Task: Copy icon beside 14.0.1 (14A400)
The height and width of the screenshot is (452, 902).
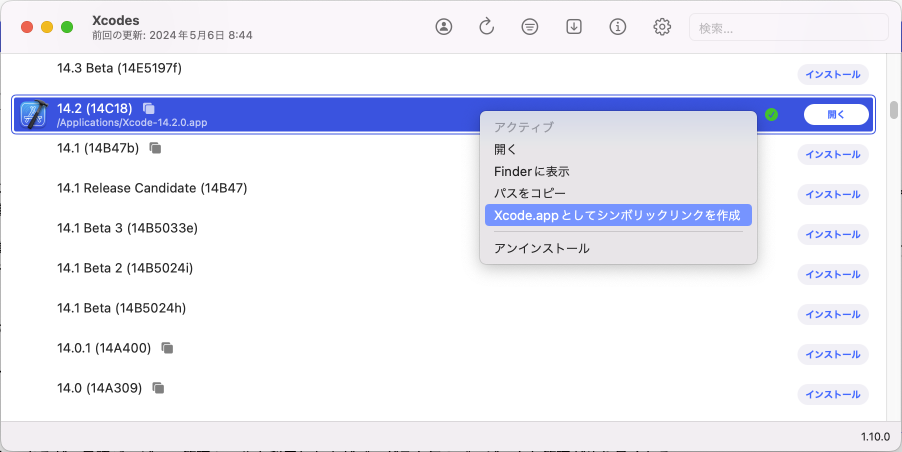Action: click(x=167, y=348)
